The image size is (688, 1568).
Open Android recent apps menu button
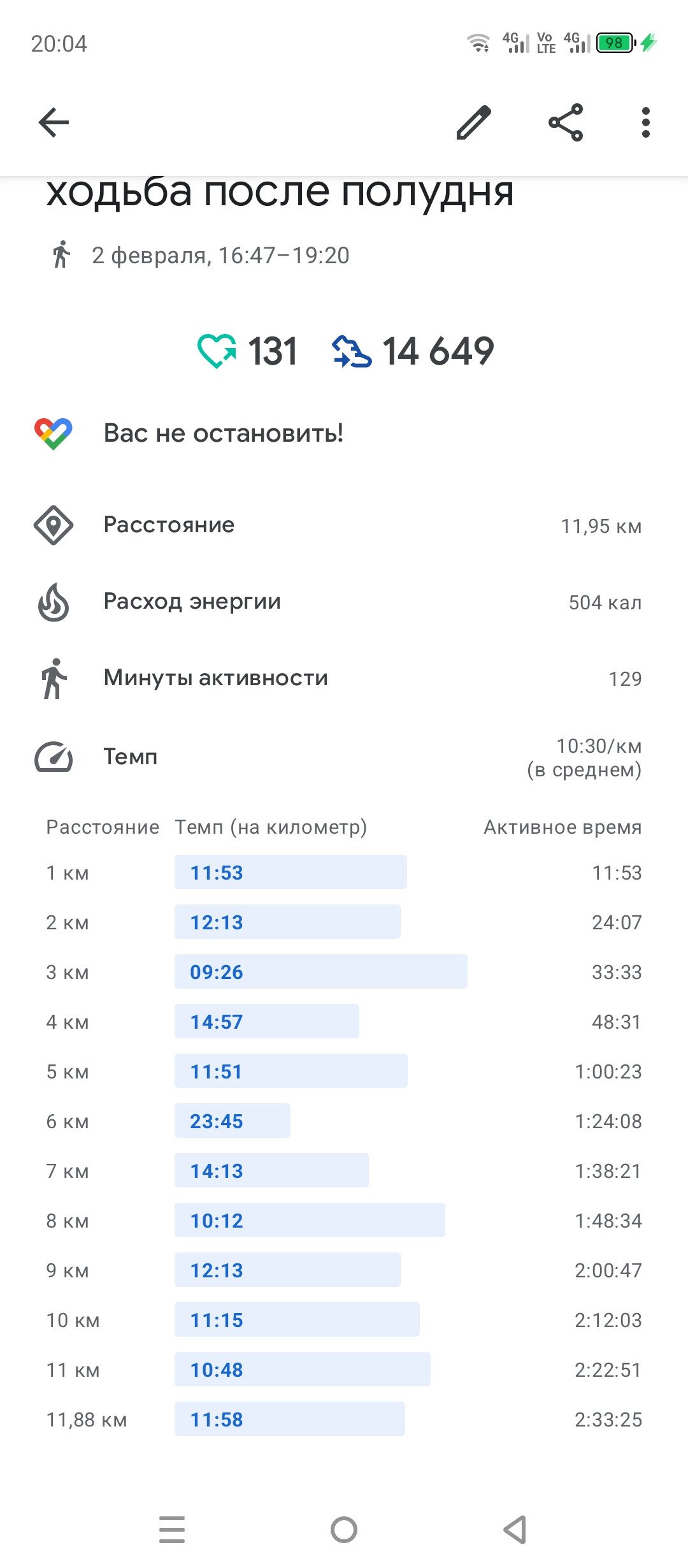172,1530
